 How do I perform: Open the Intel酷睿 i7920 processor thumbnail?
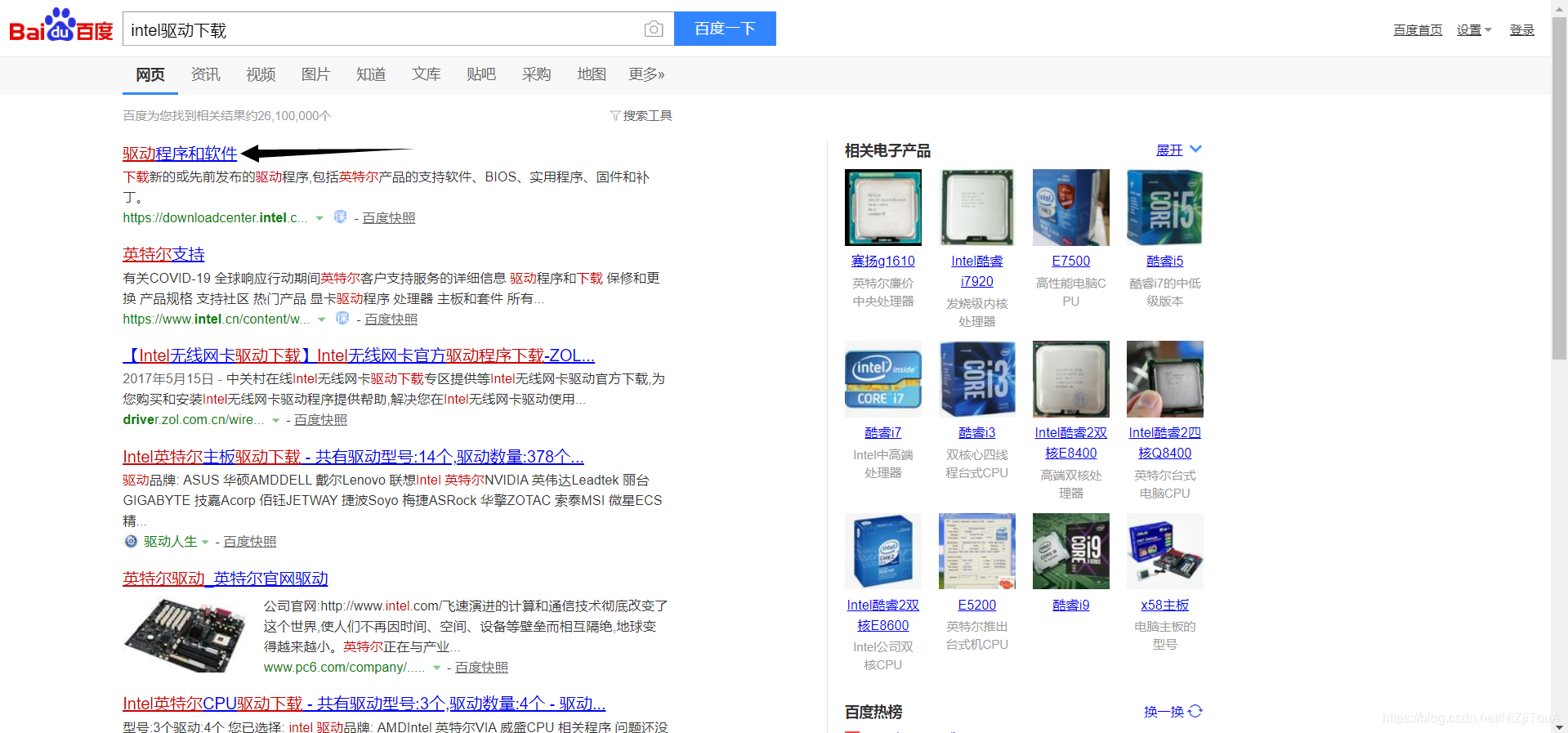(977, 208)
